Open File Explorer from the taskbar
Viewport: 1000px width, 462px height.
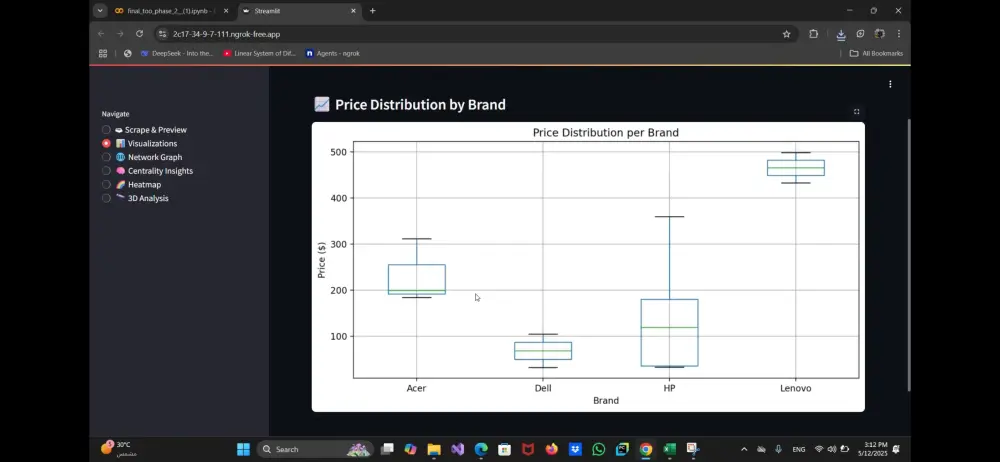(x=434, y=449)
